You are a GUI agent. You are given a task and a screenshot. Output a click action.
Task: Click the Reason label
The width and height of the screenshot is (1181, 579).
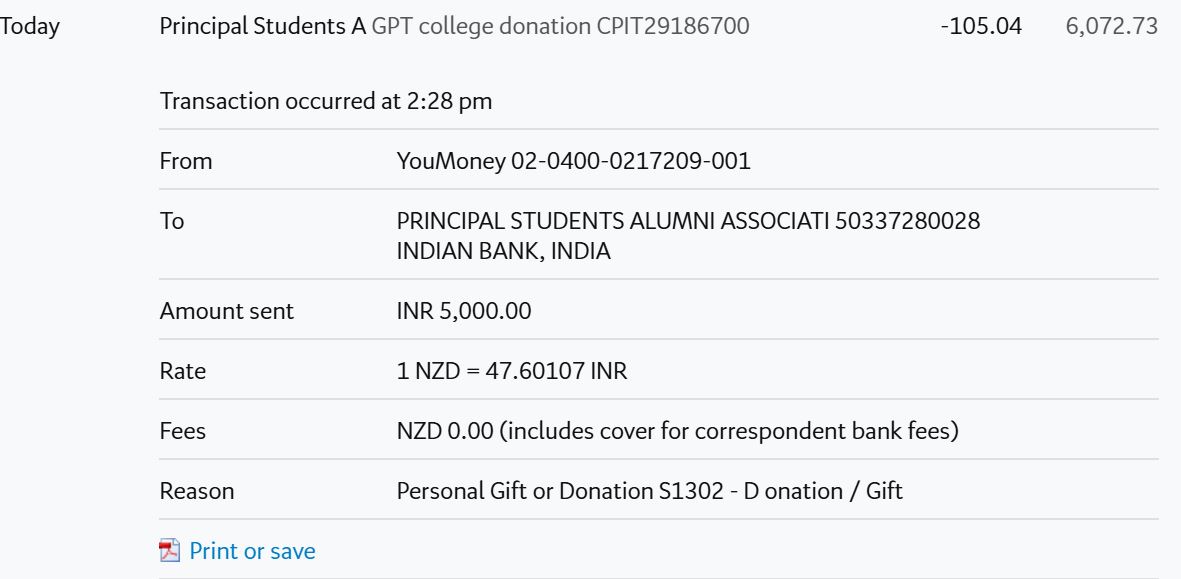point(197,492)
